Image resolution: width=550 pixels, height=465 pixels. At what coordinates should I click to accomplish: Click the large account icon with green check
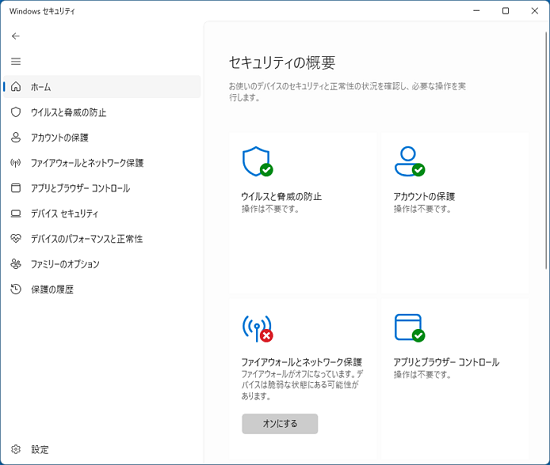click(410, 162)
